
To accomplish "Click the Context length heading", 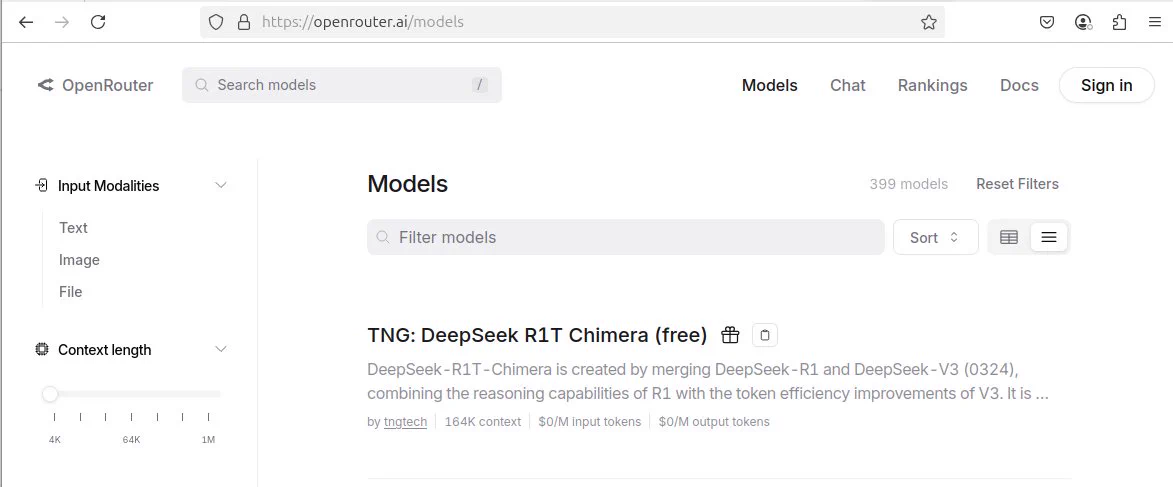I will pyautogui.click(x=105, y=349).
